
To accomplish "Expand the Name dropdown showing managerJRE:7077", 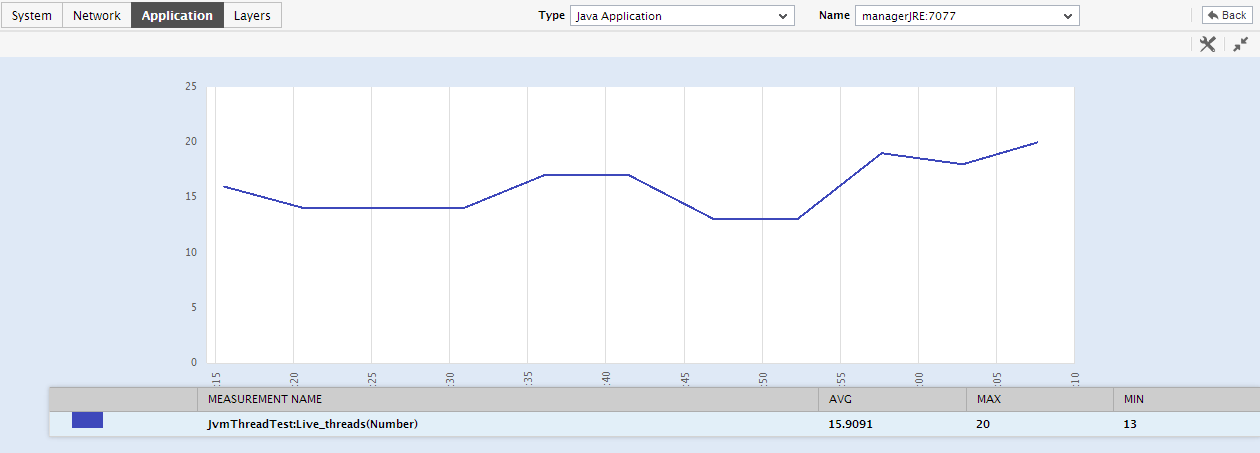I will point(967,16).
